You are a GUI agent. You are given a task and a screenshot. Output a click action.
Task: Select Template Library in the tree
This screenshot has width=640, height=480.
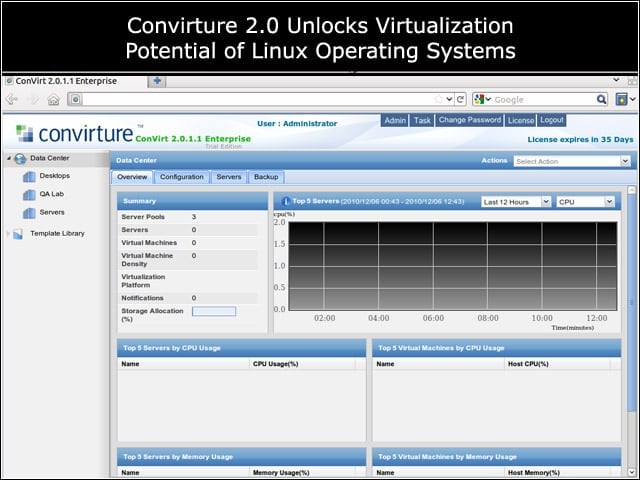click(57, 233)
